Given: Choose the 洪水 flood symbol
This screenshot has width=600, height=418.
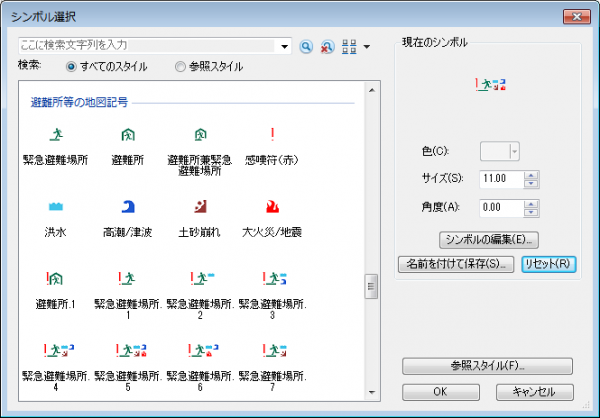Looking at the screenshot, I should point(56,207).
